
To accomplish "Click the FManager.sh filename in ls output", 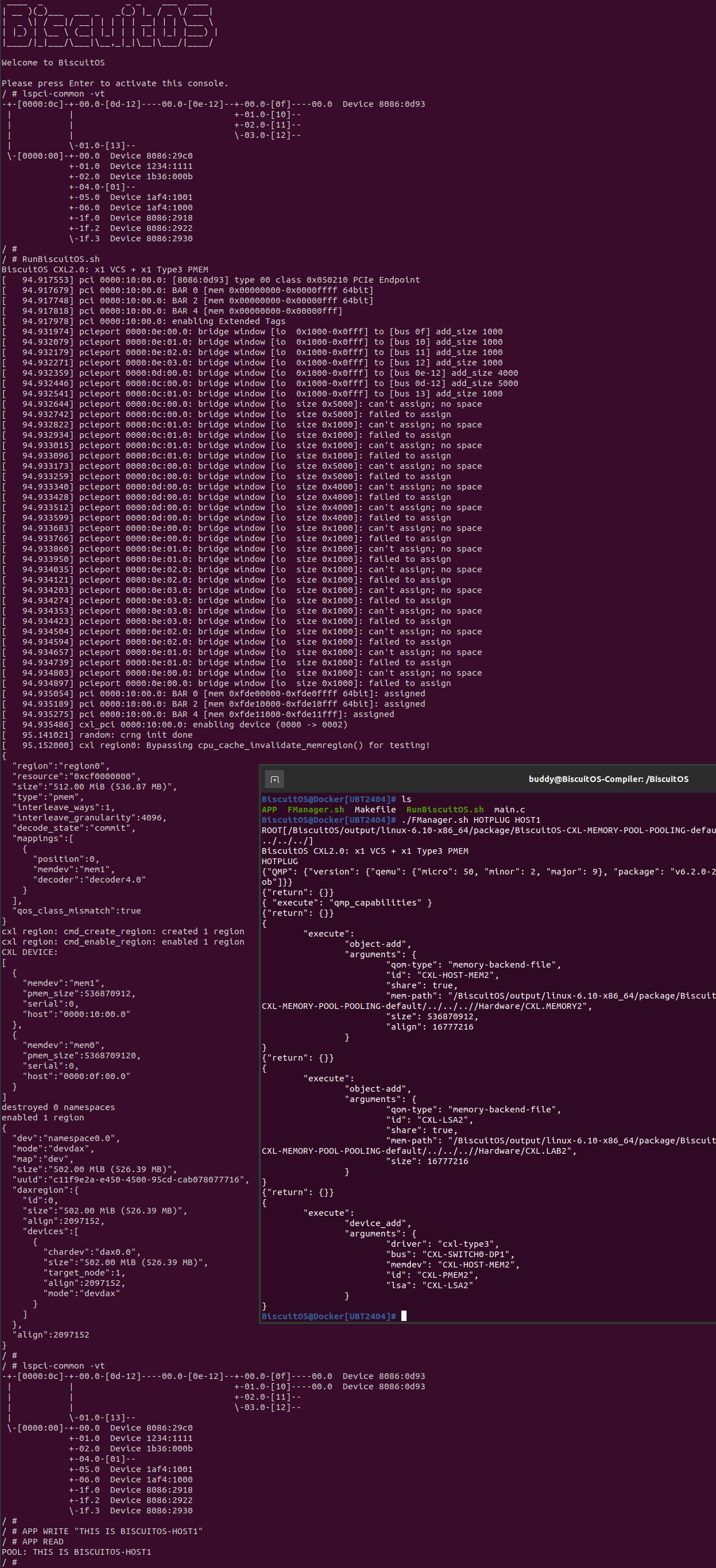I will tap(315, 810).
